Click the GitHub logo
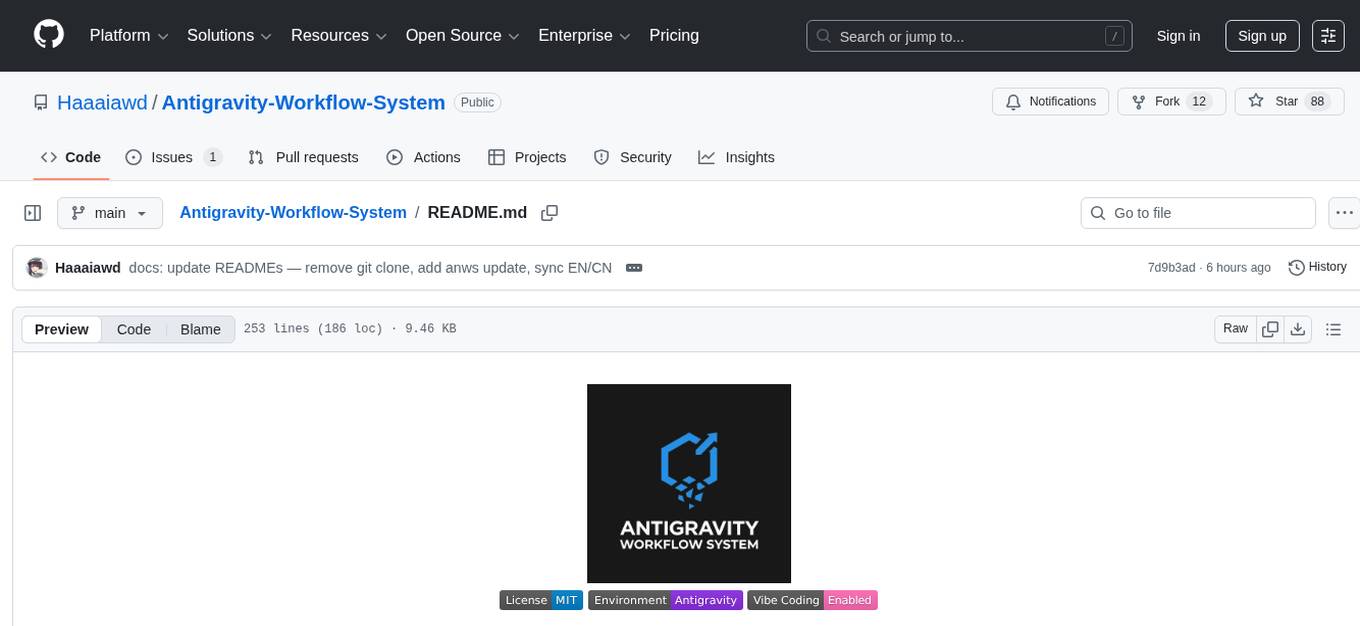 click(48, 33)
